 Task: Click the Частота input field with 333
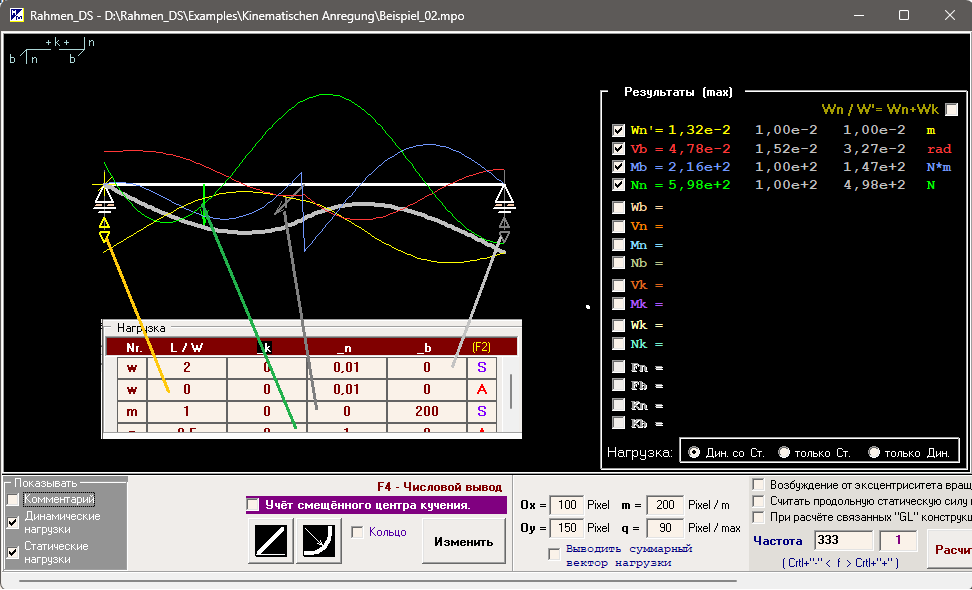(842, 540)
